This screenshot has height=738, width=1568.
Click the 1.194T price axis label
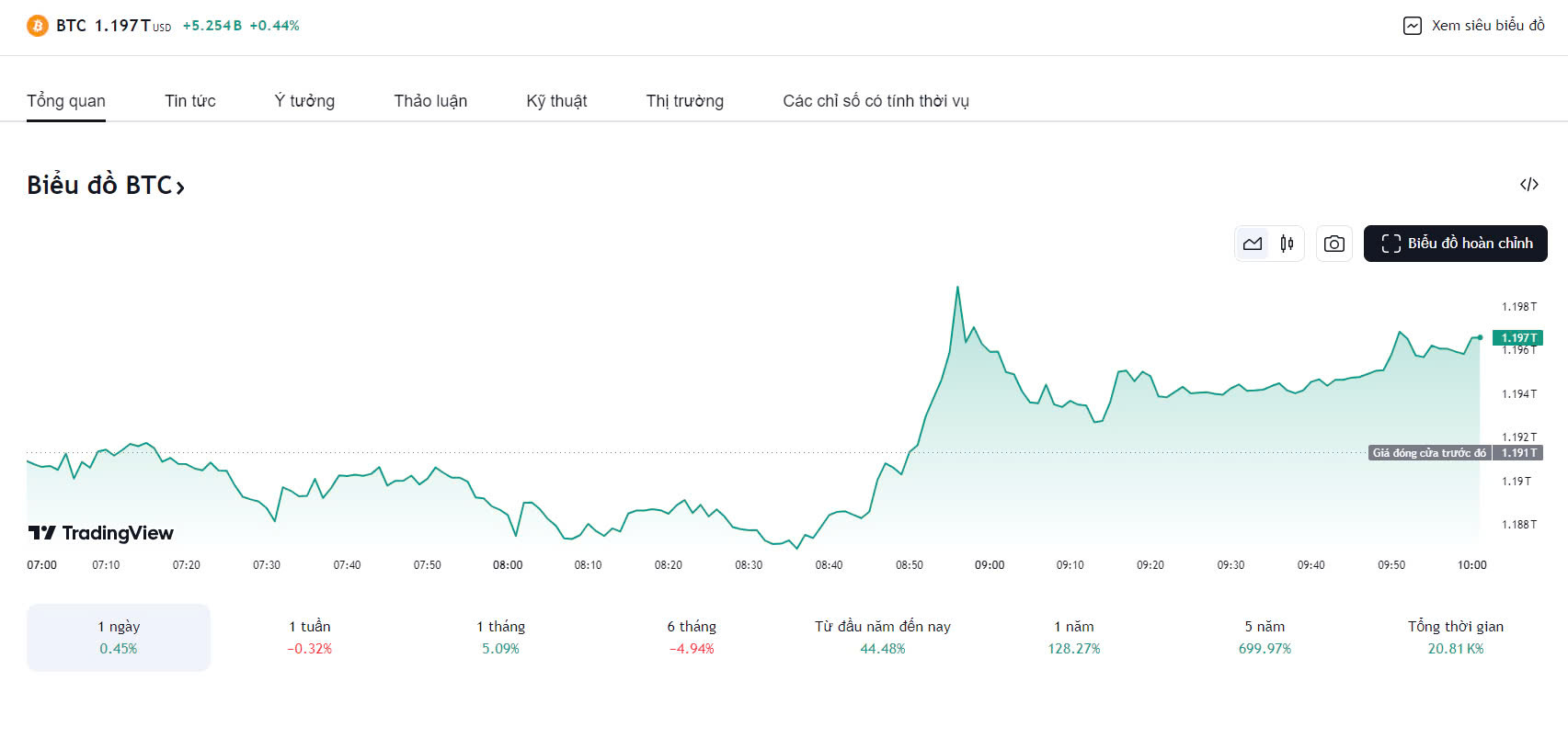[1519, 394]
